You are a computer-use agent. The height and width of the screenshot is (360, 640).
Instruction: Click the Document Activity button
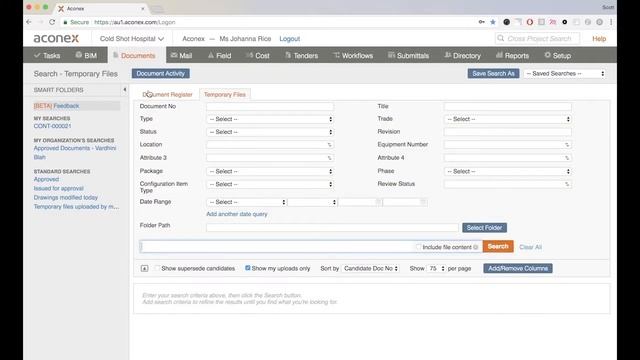pyautogui.click(x=160, y=73)
